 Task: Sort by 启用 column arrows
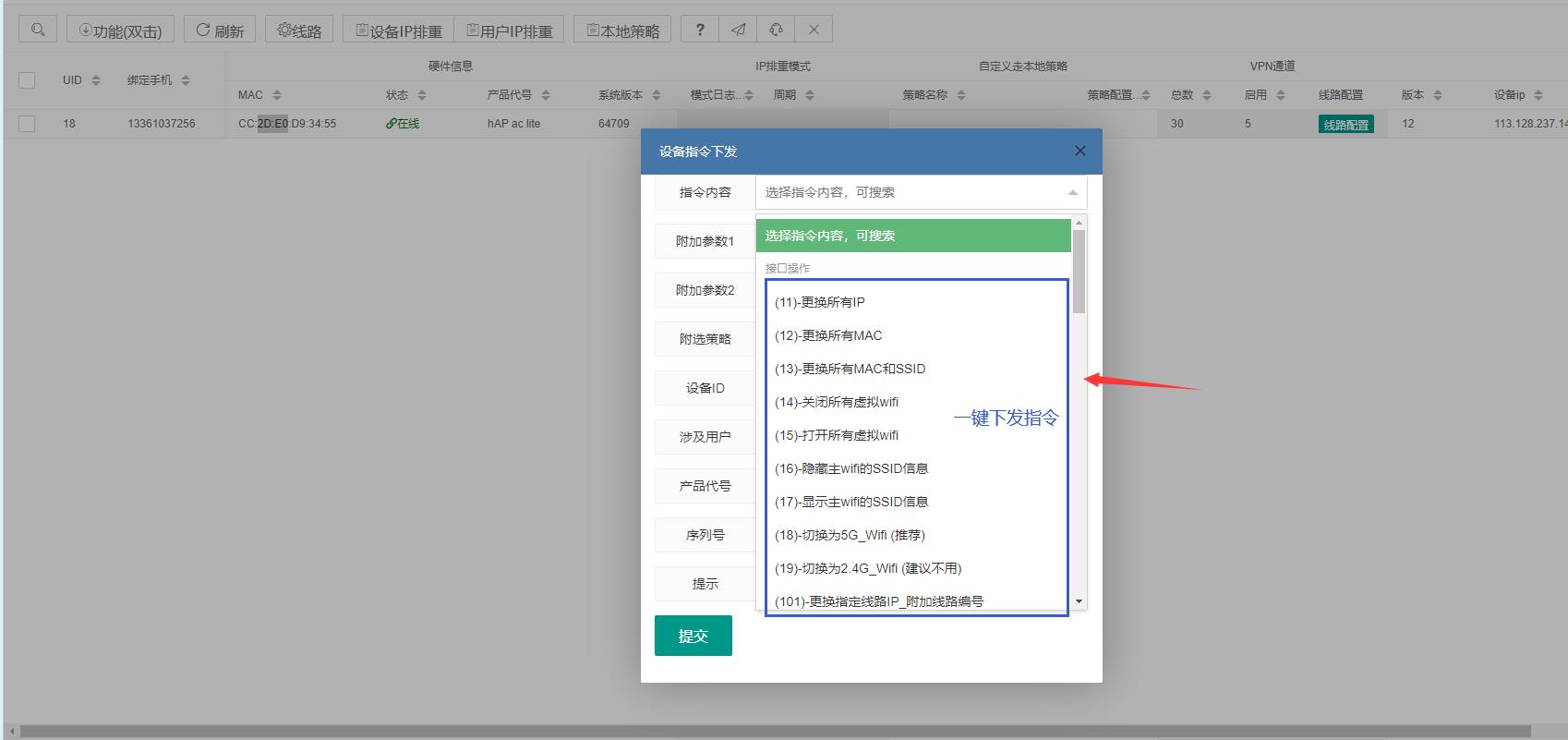point(1281,95)
